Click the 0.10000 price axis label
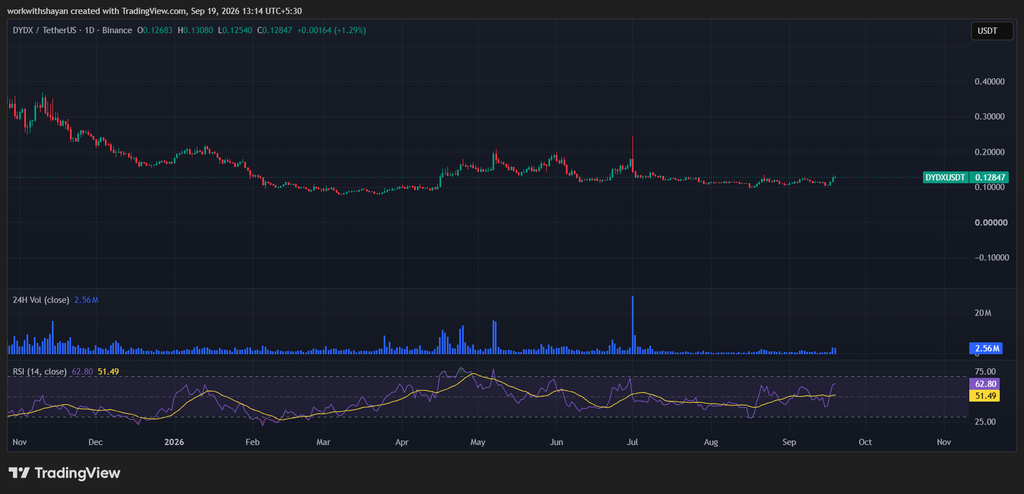1024x494 pixels. 989,188
